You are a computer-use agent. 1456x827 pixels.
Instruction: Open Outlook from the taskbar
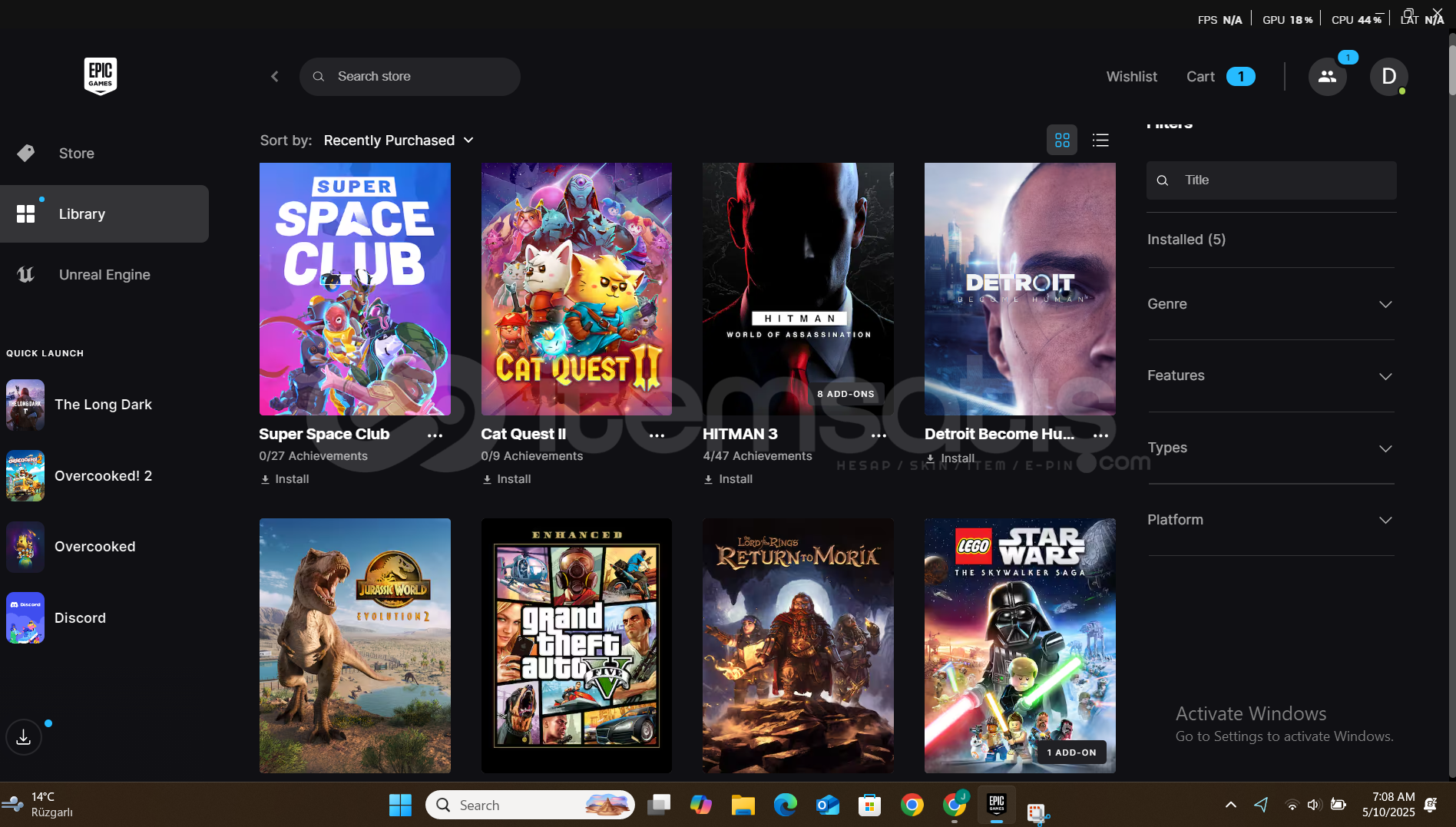827,805
